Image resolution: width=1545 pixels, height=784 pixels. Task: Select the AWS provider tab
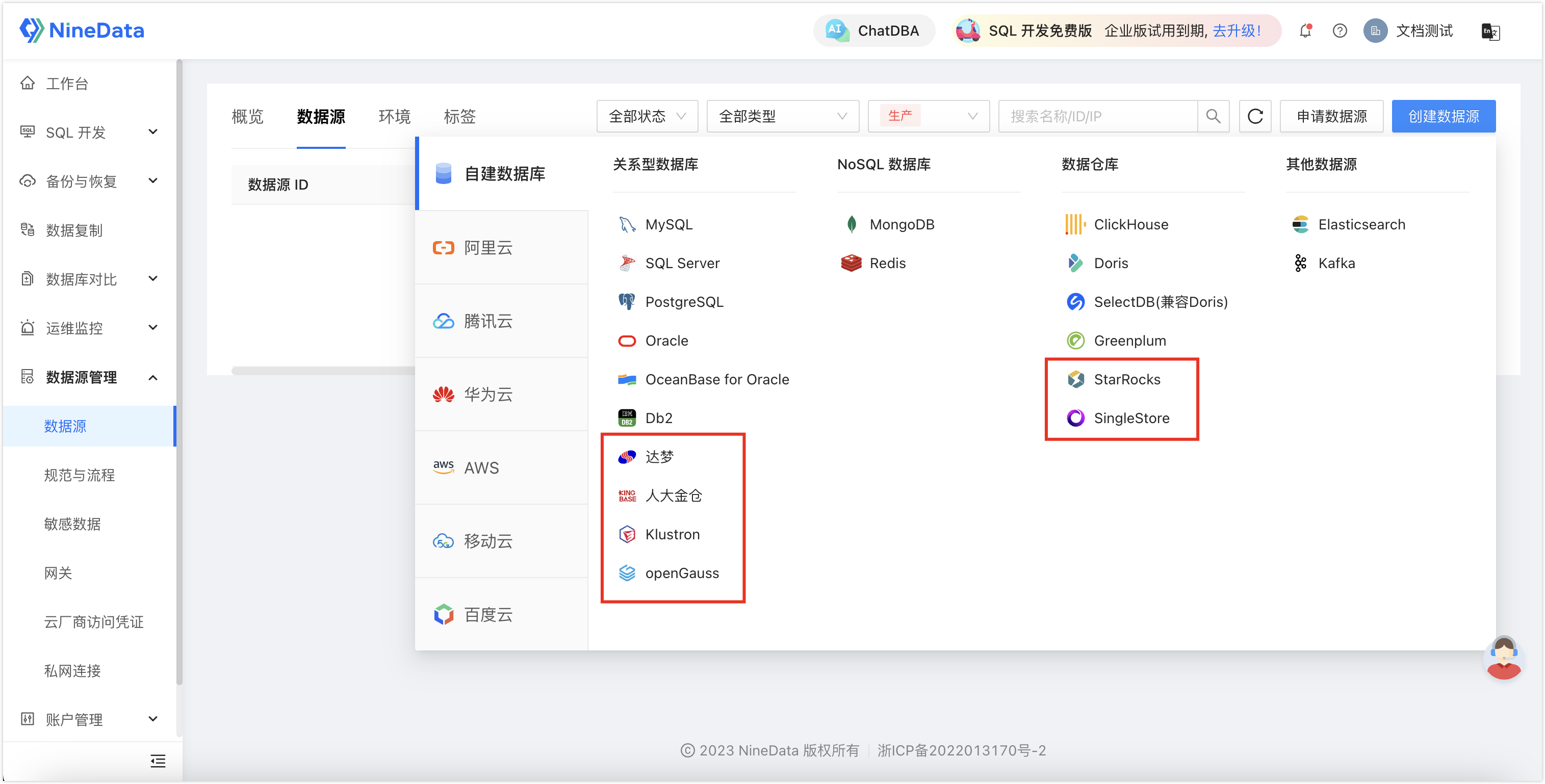pyautogui.click(x=502, y=467)
